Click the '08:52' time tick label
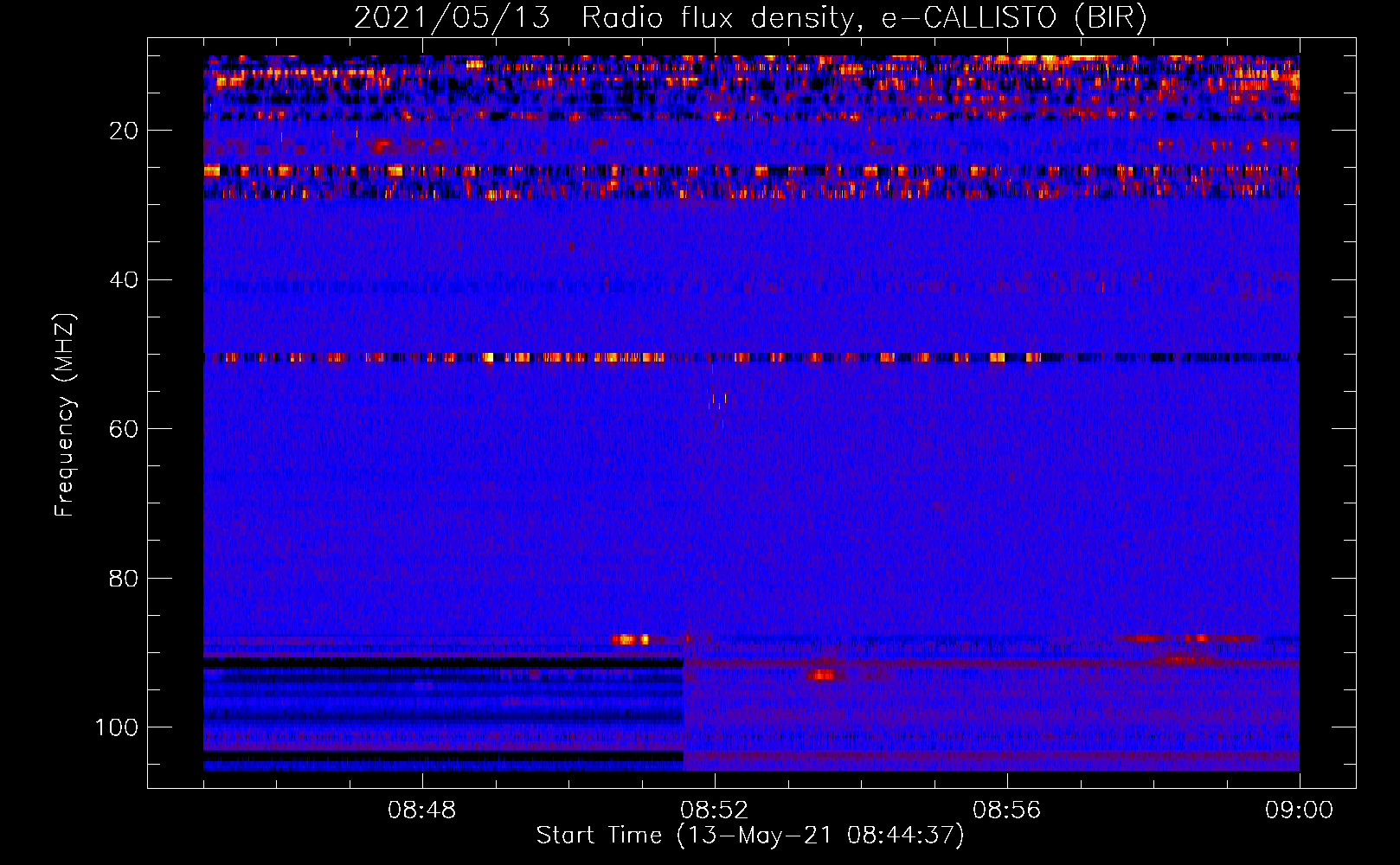Viewport: 1400px width, 865px height. tap(715, 811)
